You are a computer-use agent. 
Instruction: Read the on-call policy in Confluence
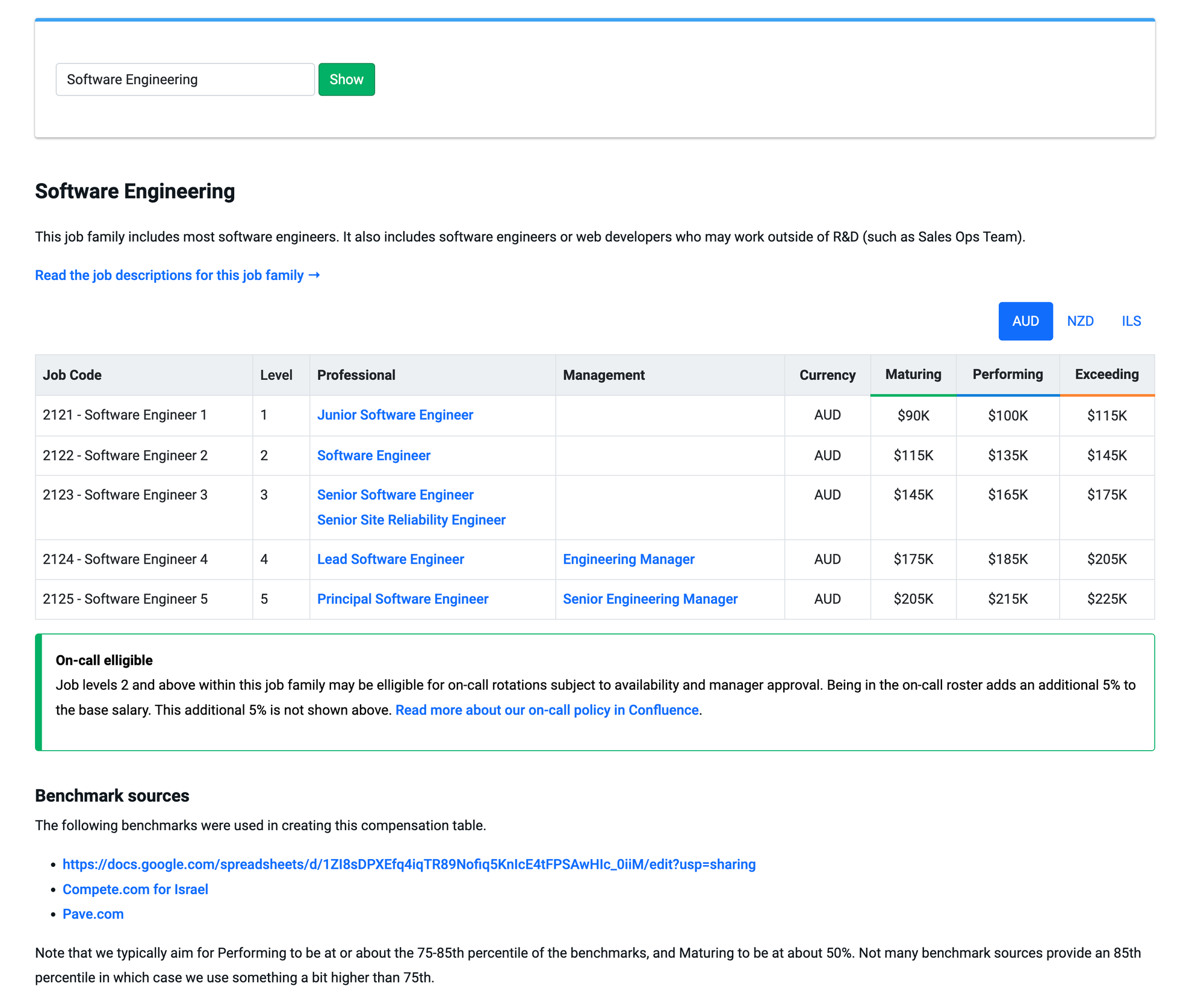pyautogui.click(x=547, y=710)
